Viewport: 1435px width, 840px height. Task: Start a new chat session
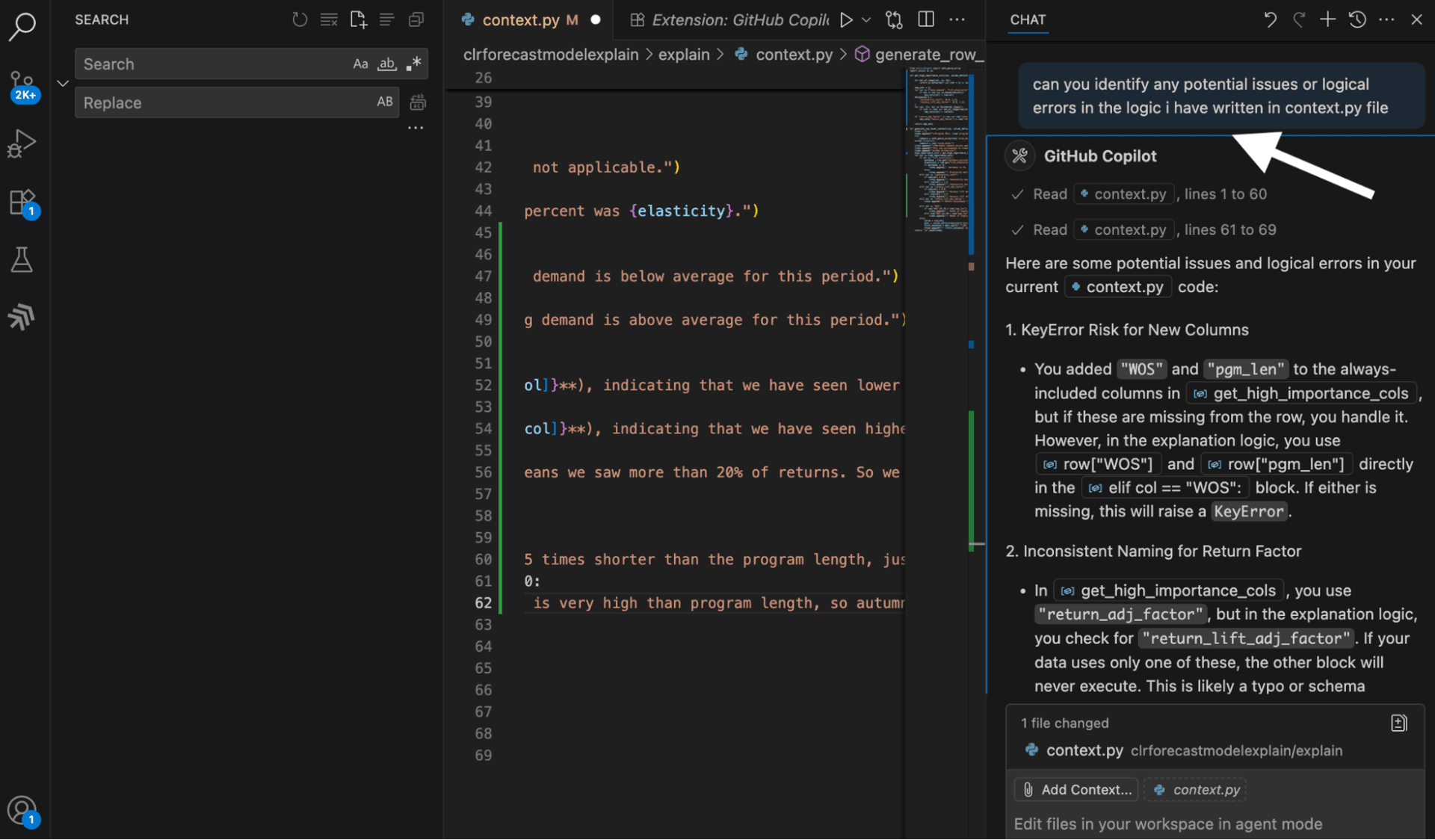tap(1328, 19)
